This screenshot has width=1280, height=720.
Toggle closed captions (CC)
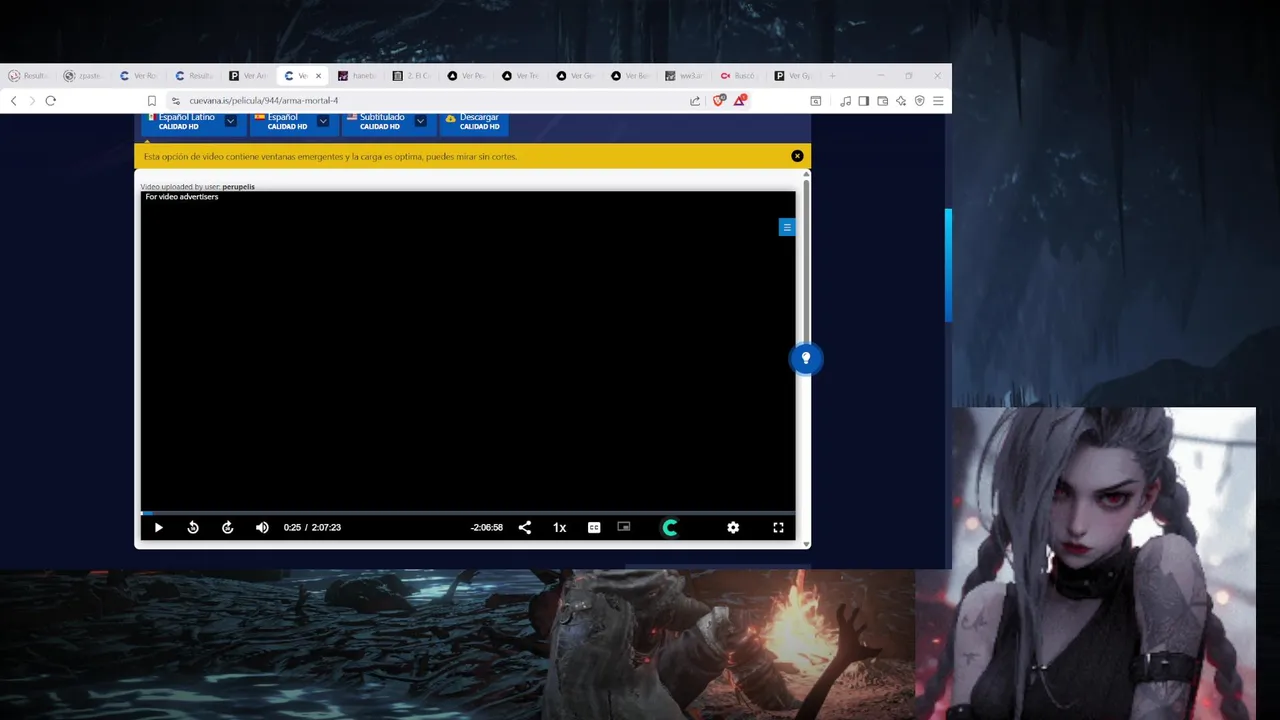pos(594,527)
